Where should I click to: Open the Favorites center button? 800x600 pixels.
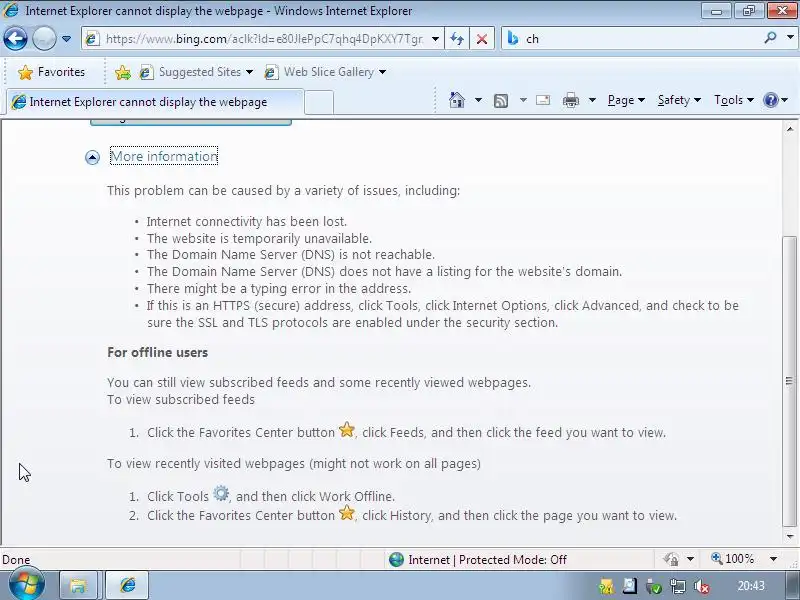click(51, 72)
